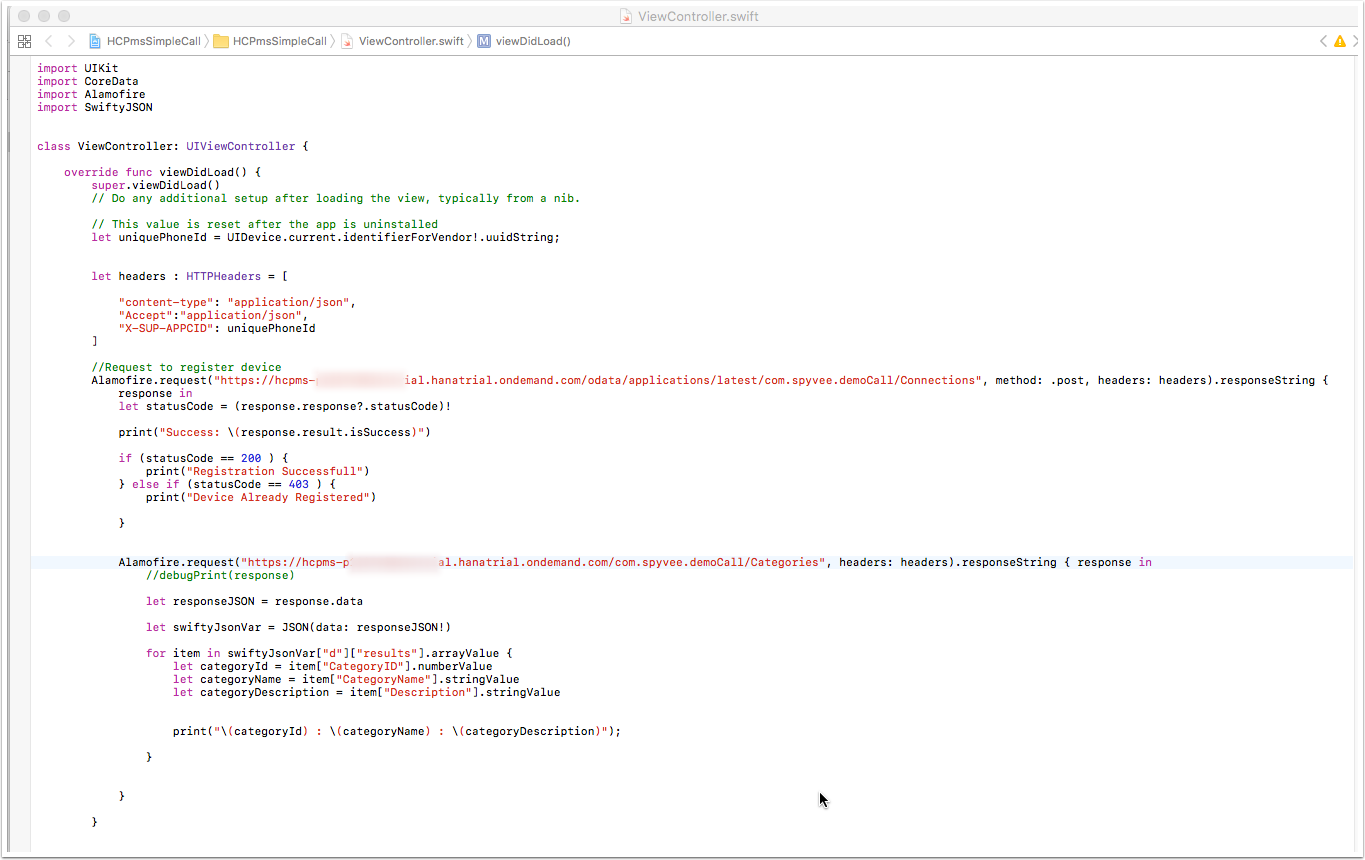The width and height of the screenshot is (1365, 860).
Task: Click 'UIViewController' in the class declaration
Action: [x=240, y=146]
